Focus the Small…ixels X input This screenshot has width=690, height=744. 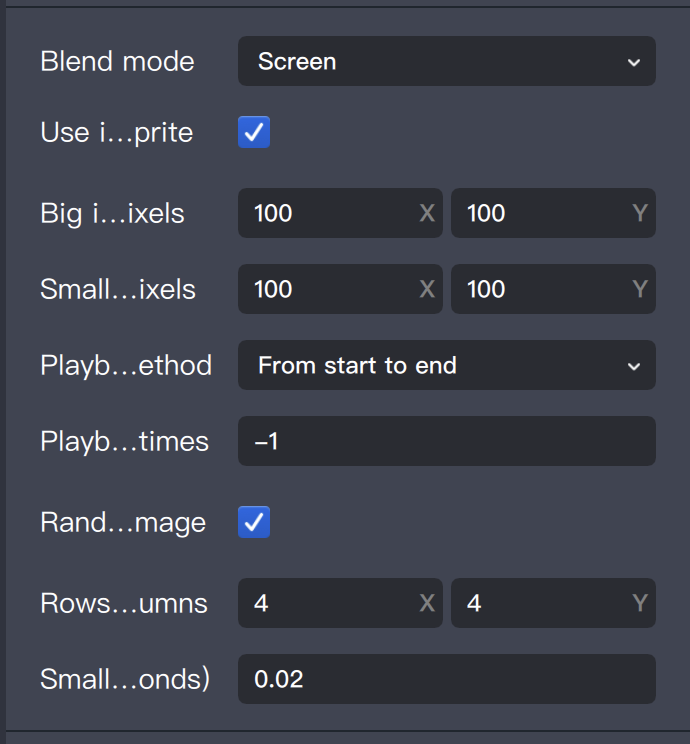pyautogui.click(x=330, y=289)
